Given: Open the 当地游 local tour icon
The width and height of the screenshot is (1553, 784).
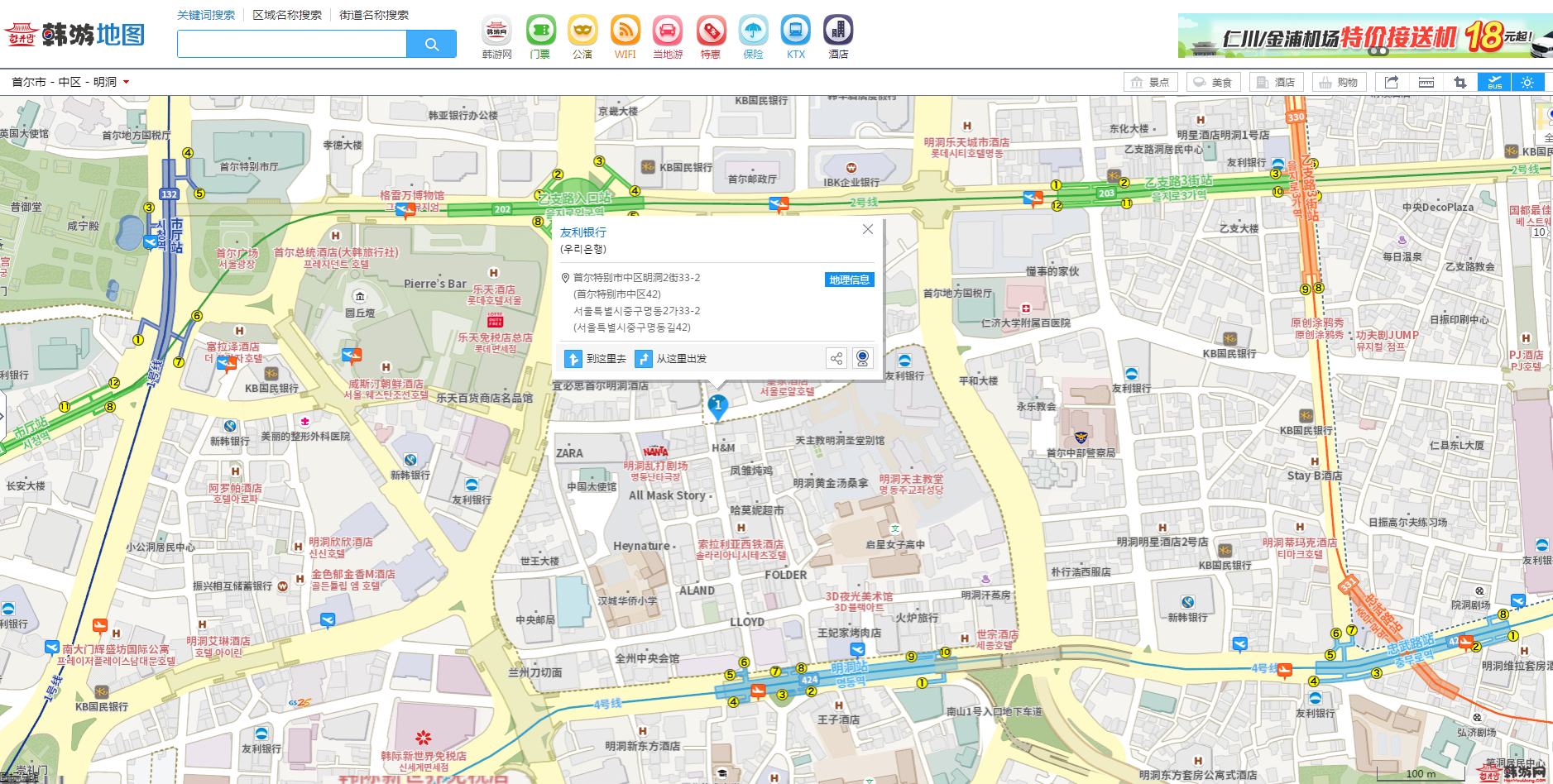Looking at the screenshot, I should point(668,31).
